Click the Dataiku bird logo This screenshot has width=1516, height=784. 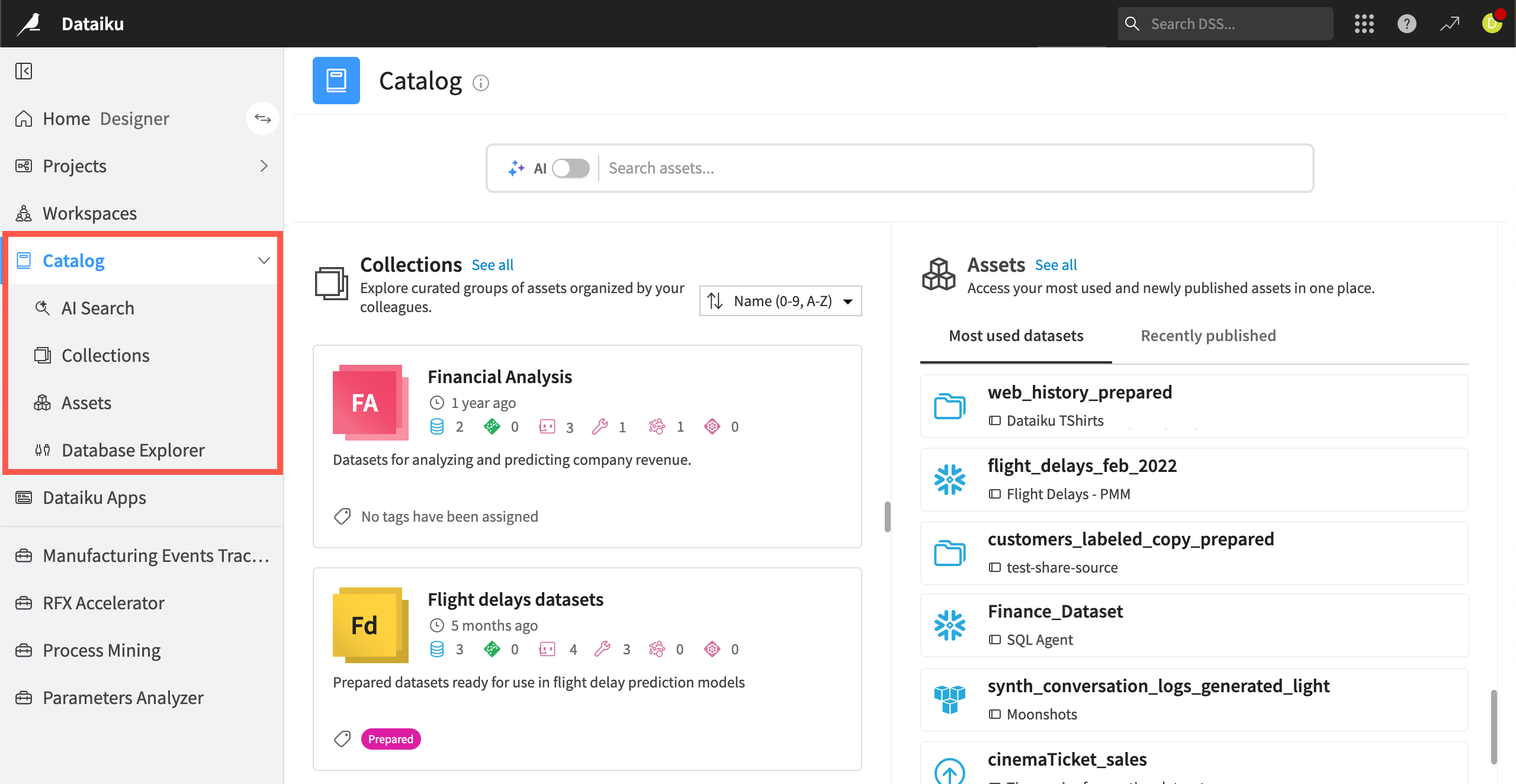pyautogui.click(x=29, y=24)
